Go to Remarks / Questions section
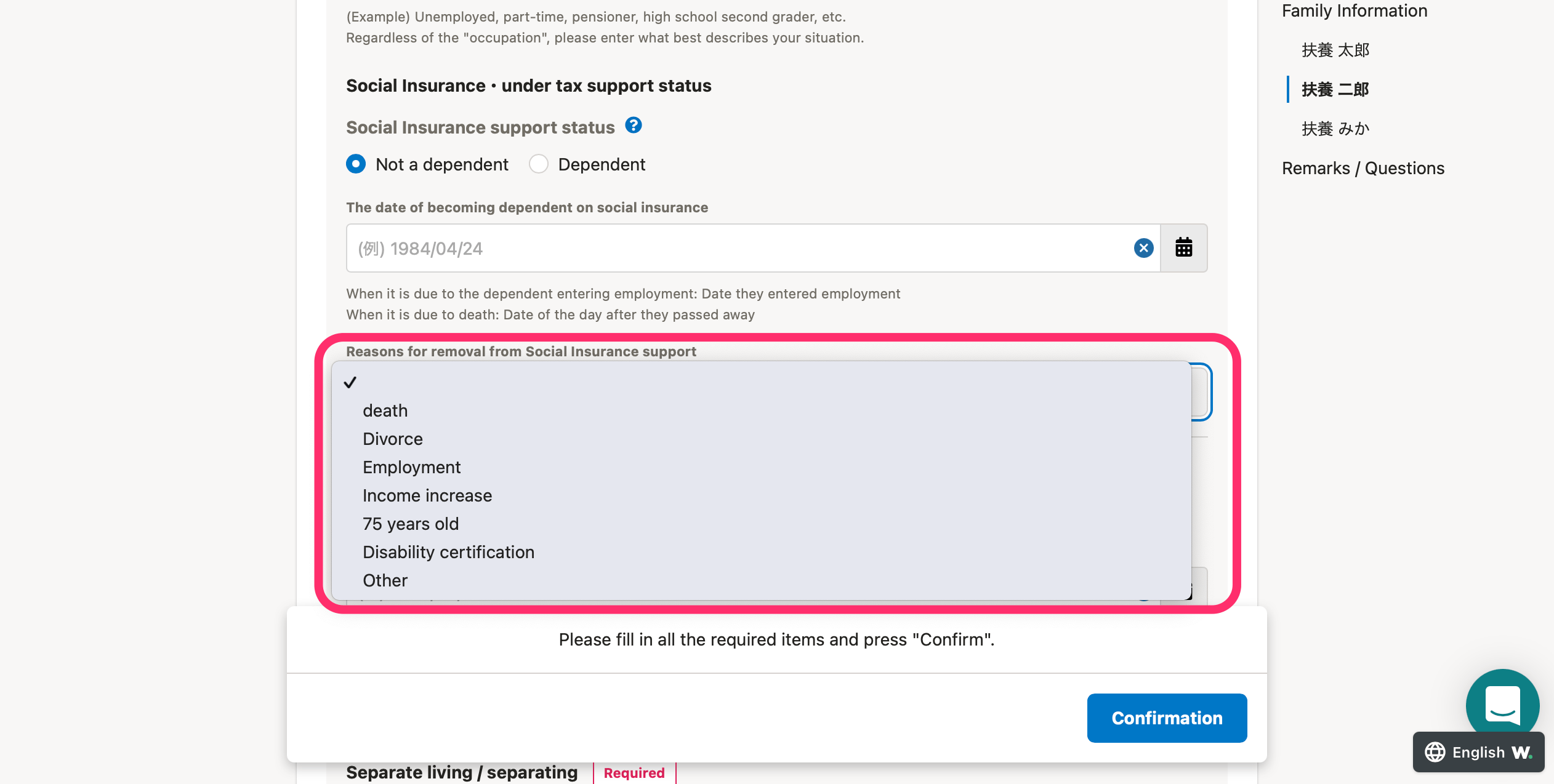 tap(1363, 168)
